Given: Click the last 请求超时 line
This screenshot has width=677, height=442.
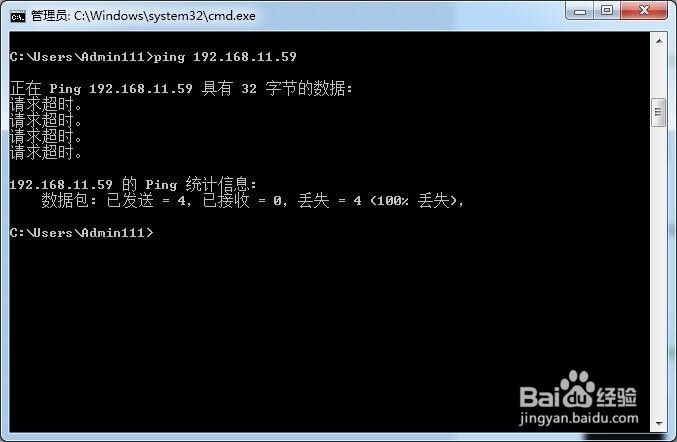Looking at the screenshot, I should tap(46, 152).
